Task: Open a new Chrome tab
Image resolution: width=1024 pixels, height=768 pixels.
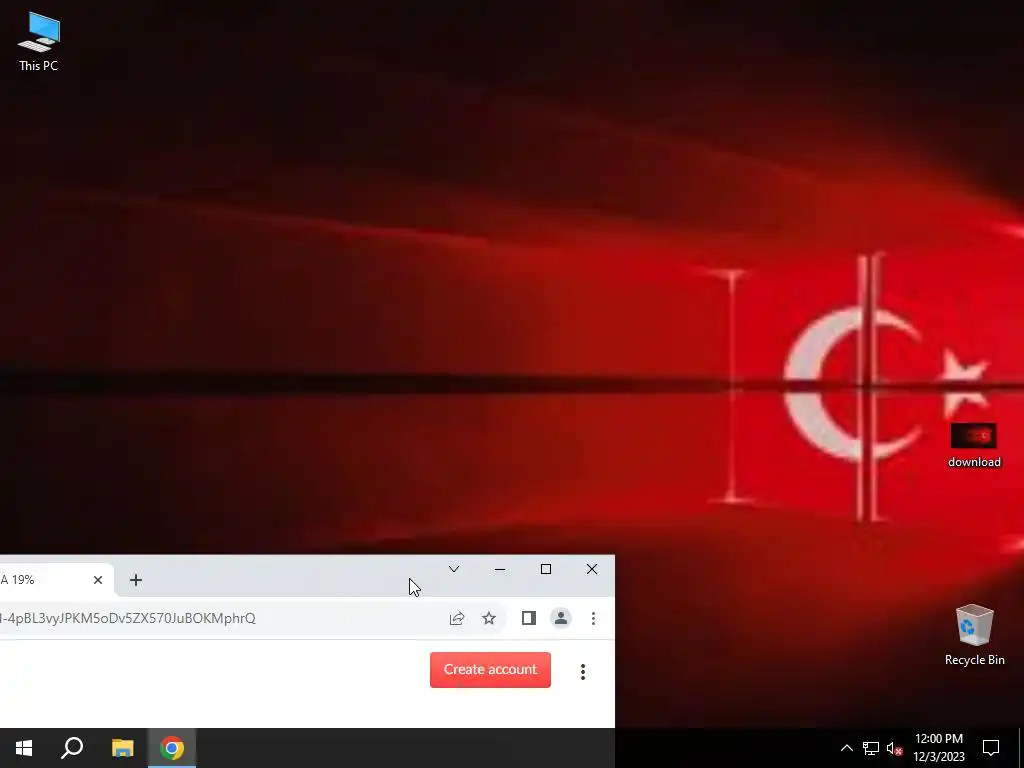Action: tap(136, 580)
